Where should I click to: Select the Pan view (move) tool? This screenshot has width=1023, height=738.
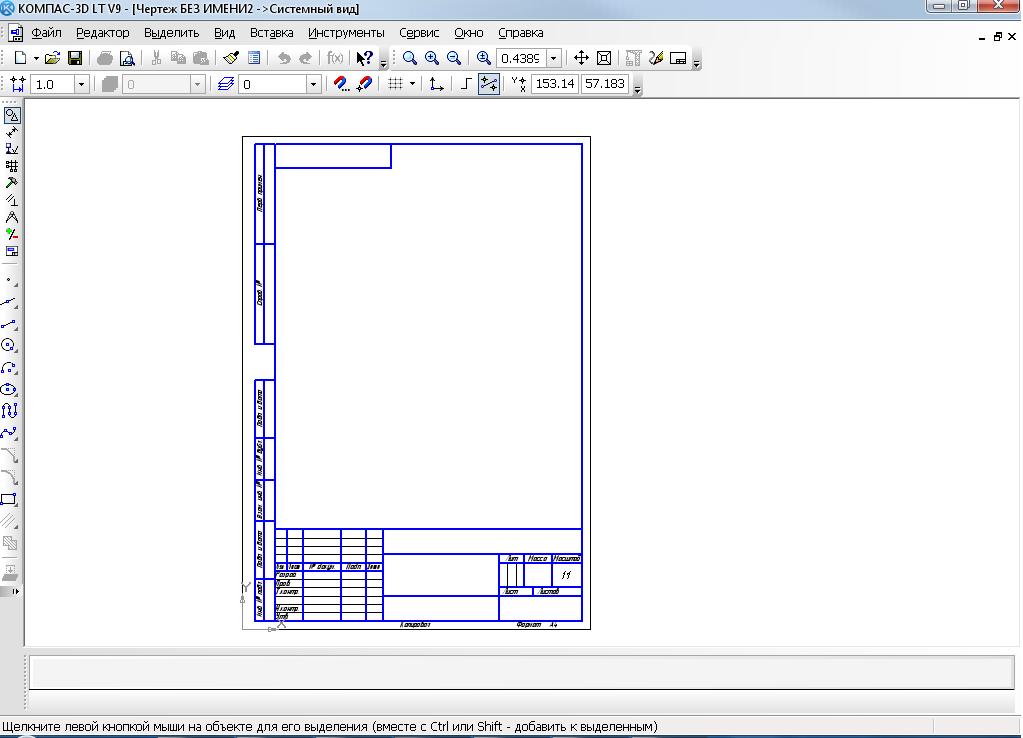point(581,58)
